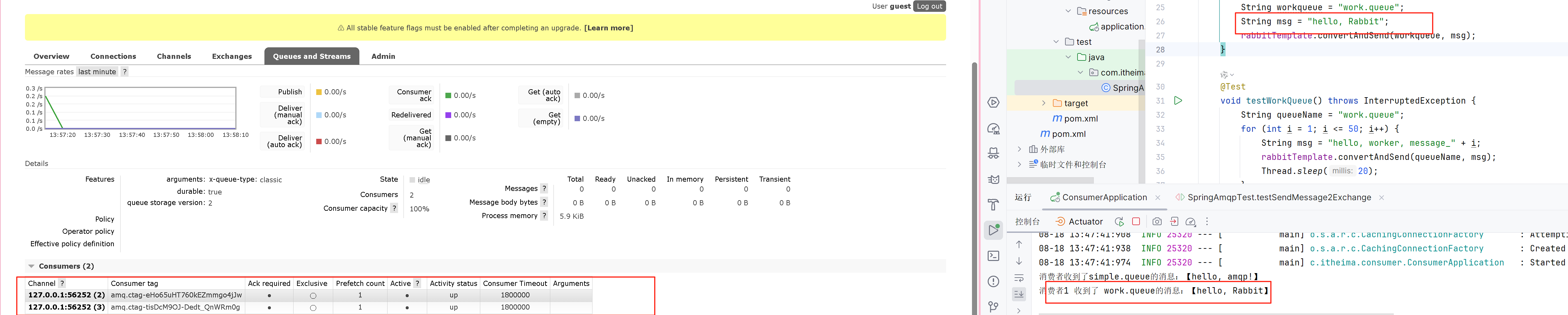1568x315 pixels.
Task: Open the Terminal tool window icon
Action: click(x=993, y=256)
